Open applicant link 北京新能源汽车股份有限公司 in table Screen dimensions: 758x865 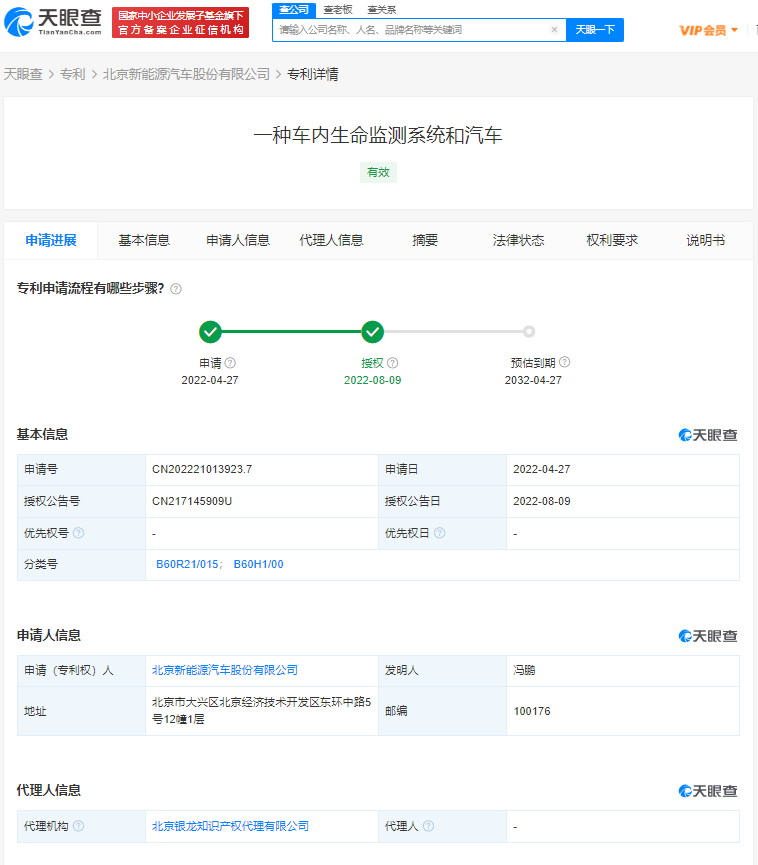[224, 670]
